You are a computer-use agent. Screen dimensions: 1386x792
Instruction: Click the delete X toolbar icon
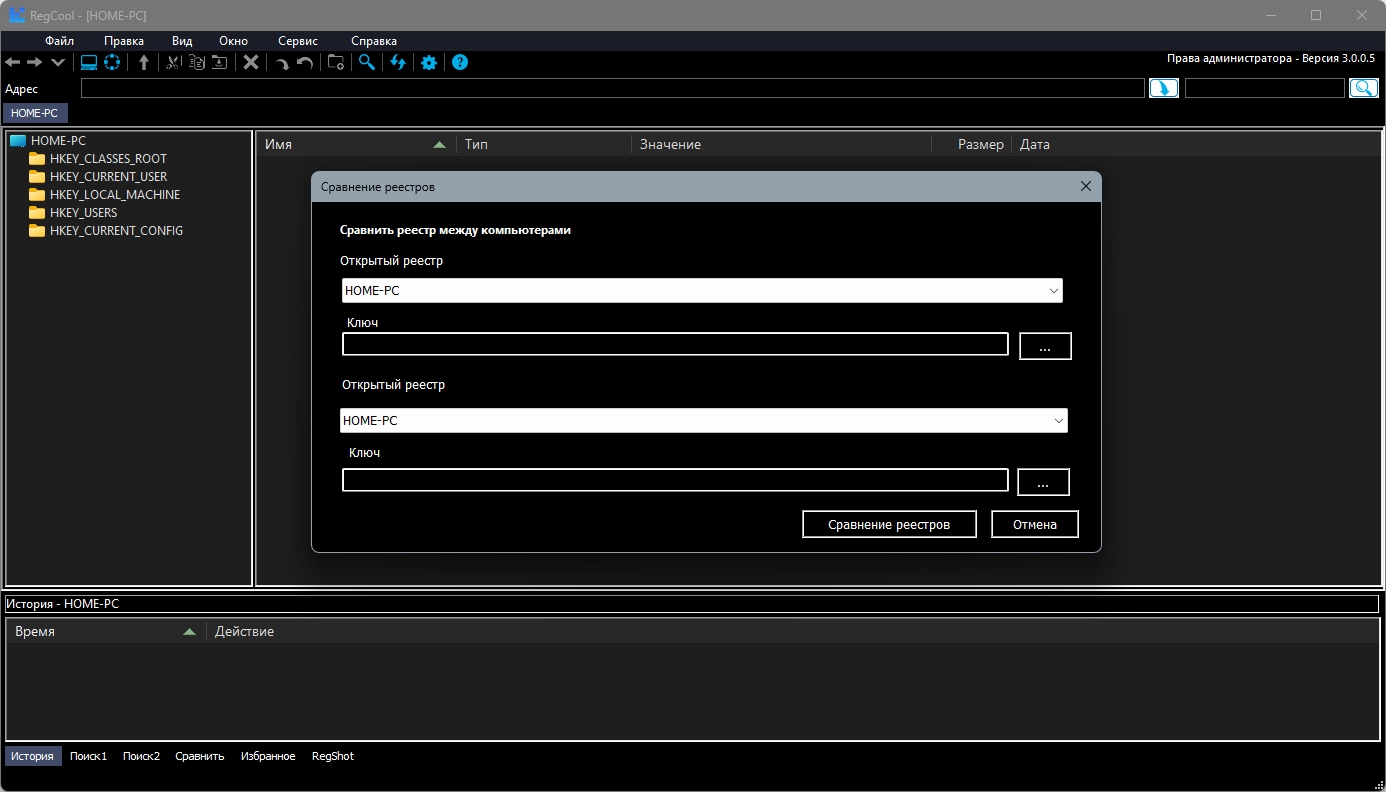[x=251, y=62]
